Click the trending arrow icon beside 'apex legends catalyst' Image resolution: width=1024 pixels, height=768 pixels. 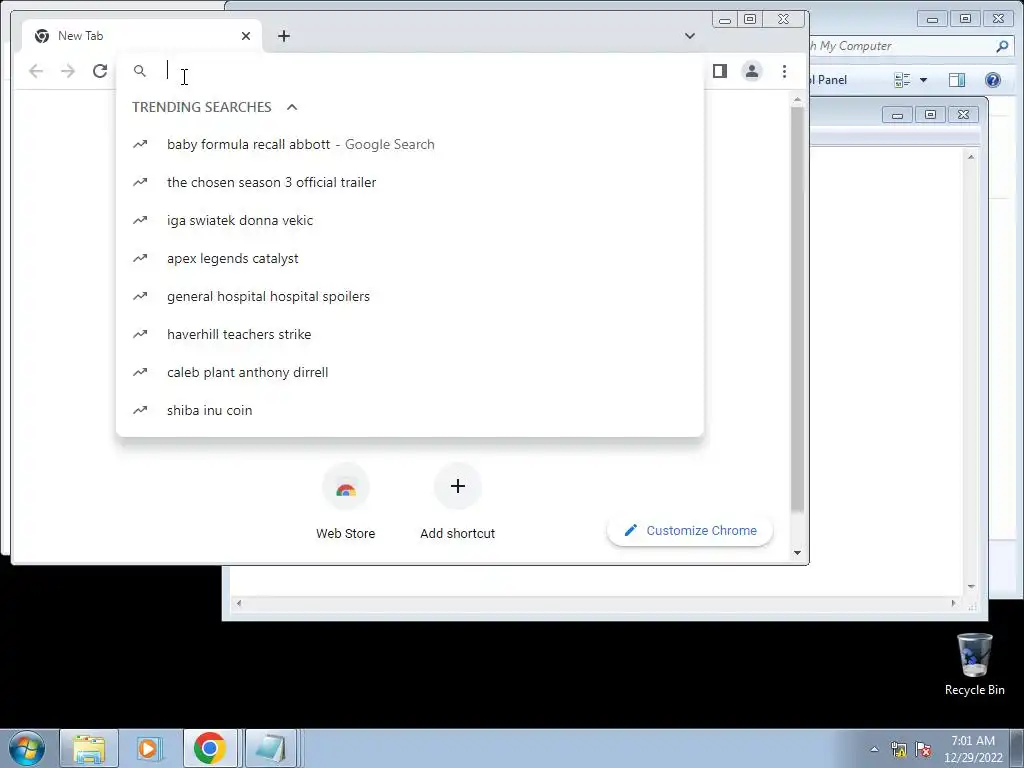pyautogui.click(x=140, y=258)
